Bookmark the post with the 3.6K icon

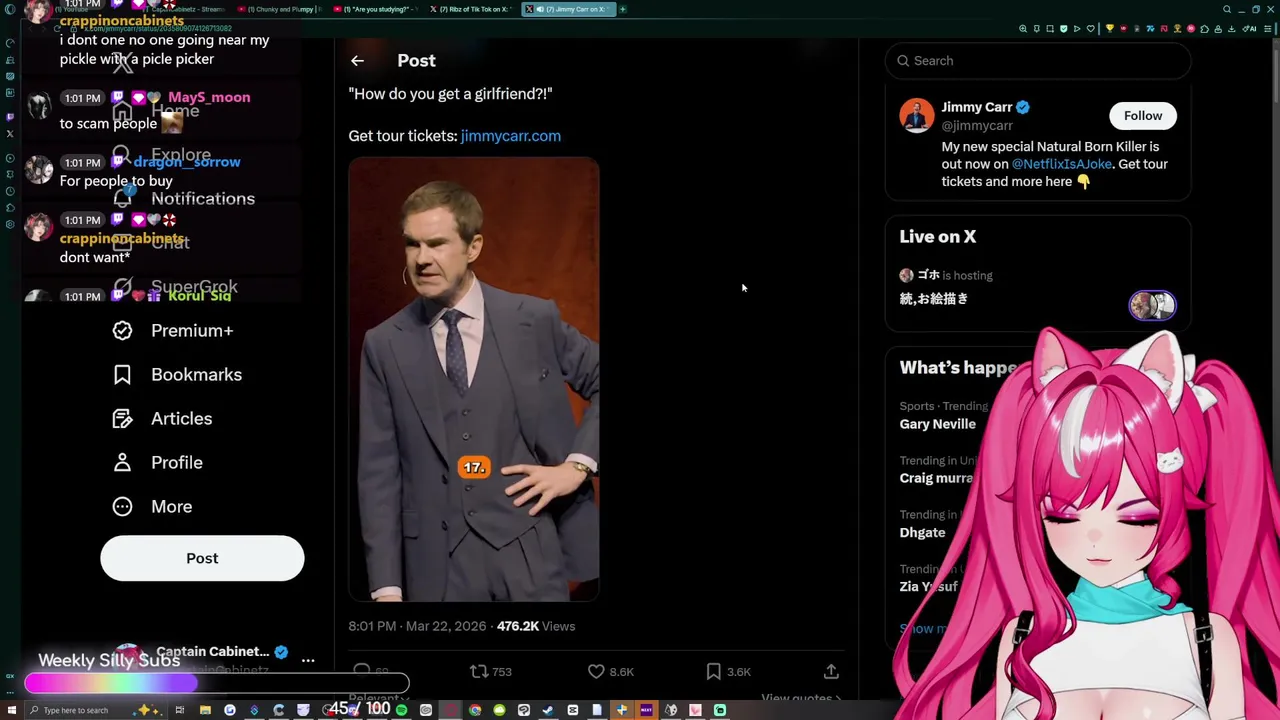713,672
